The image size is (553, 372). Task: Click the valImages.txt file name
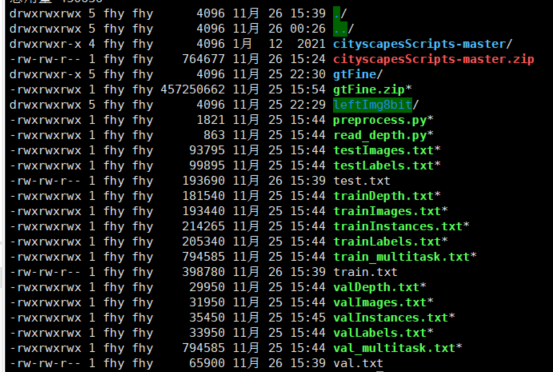380,302
